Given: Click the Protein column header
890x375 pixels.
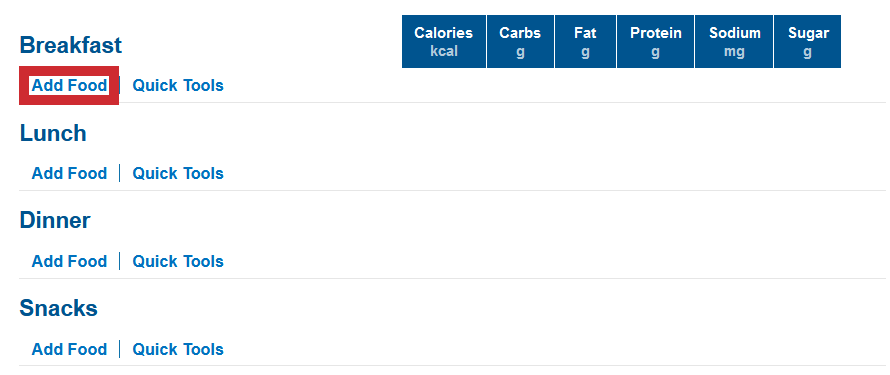Looking at the screenshot, I should pos(656,41).
